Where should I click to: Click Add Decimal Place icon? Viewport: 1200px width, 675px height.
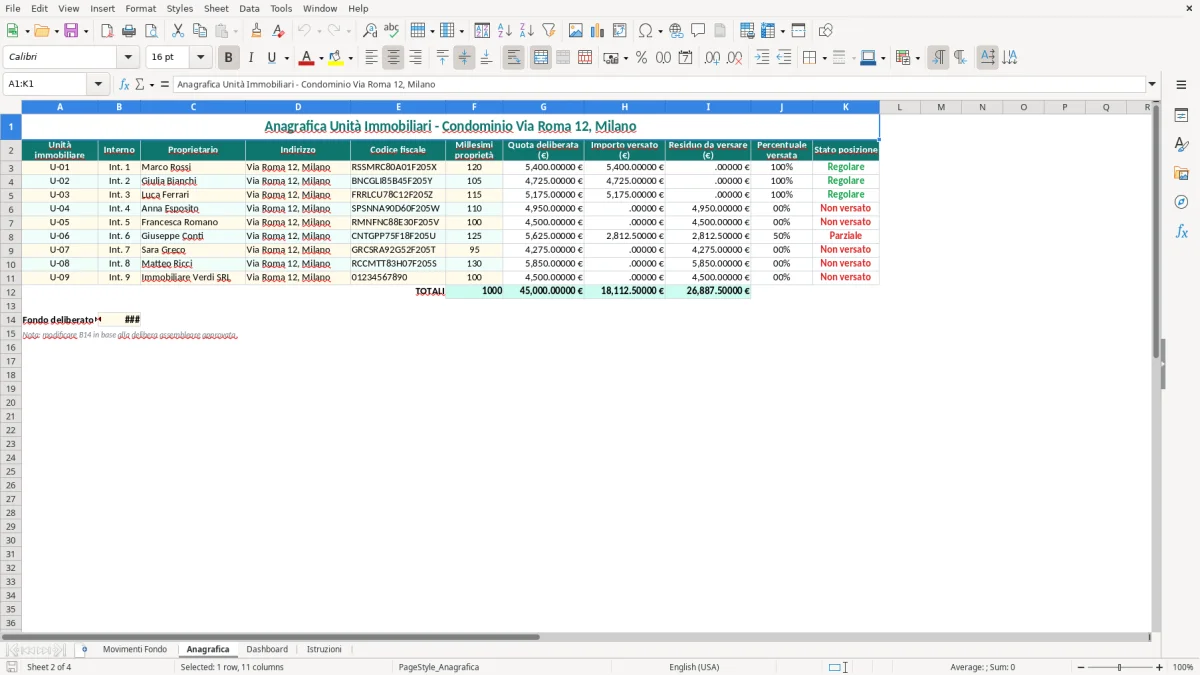tap(712, 58)
